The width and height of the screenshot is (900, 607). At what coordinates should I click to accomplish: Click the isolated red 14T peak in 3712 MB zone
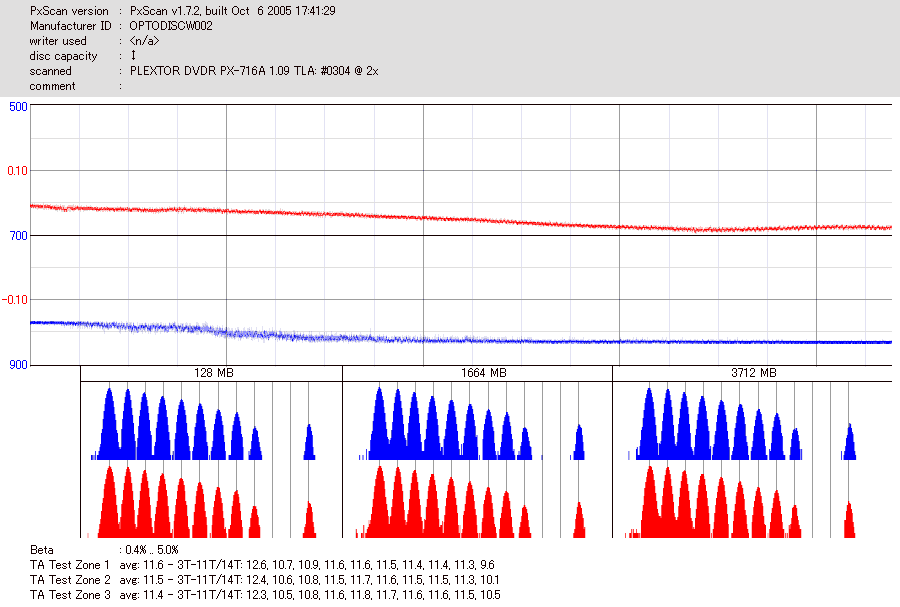point(849,522)
